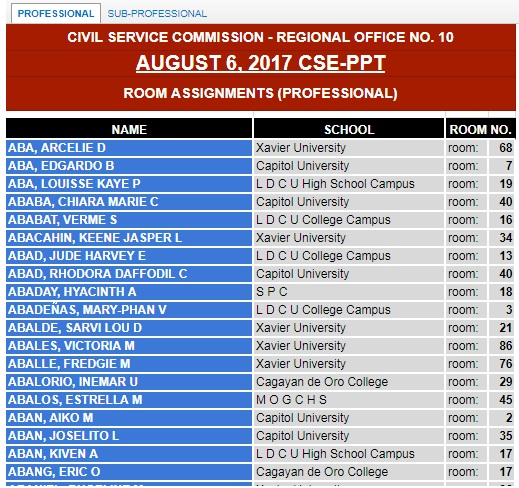Click the NAME column header
The width and height of the screenshot is (519, 488).
coord(129,129)
